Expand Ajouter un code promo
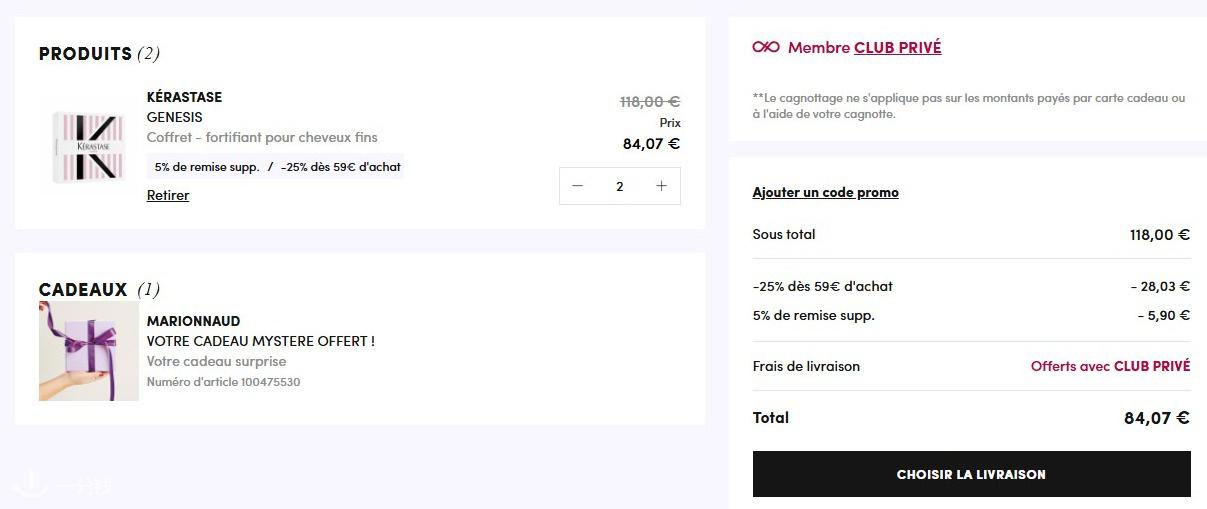Image resolution: width=1207 pixels, height=509 pixels. click(x=825, y=192)
